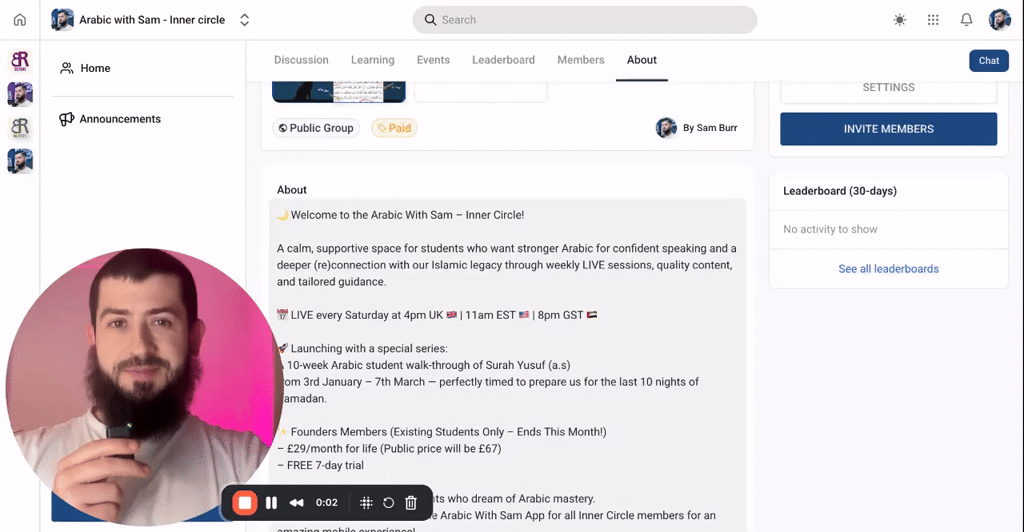This screenshot has height=532, width=1024.
Task: Click the Public Group badge
Action: [x=316, y=128]
